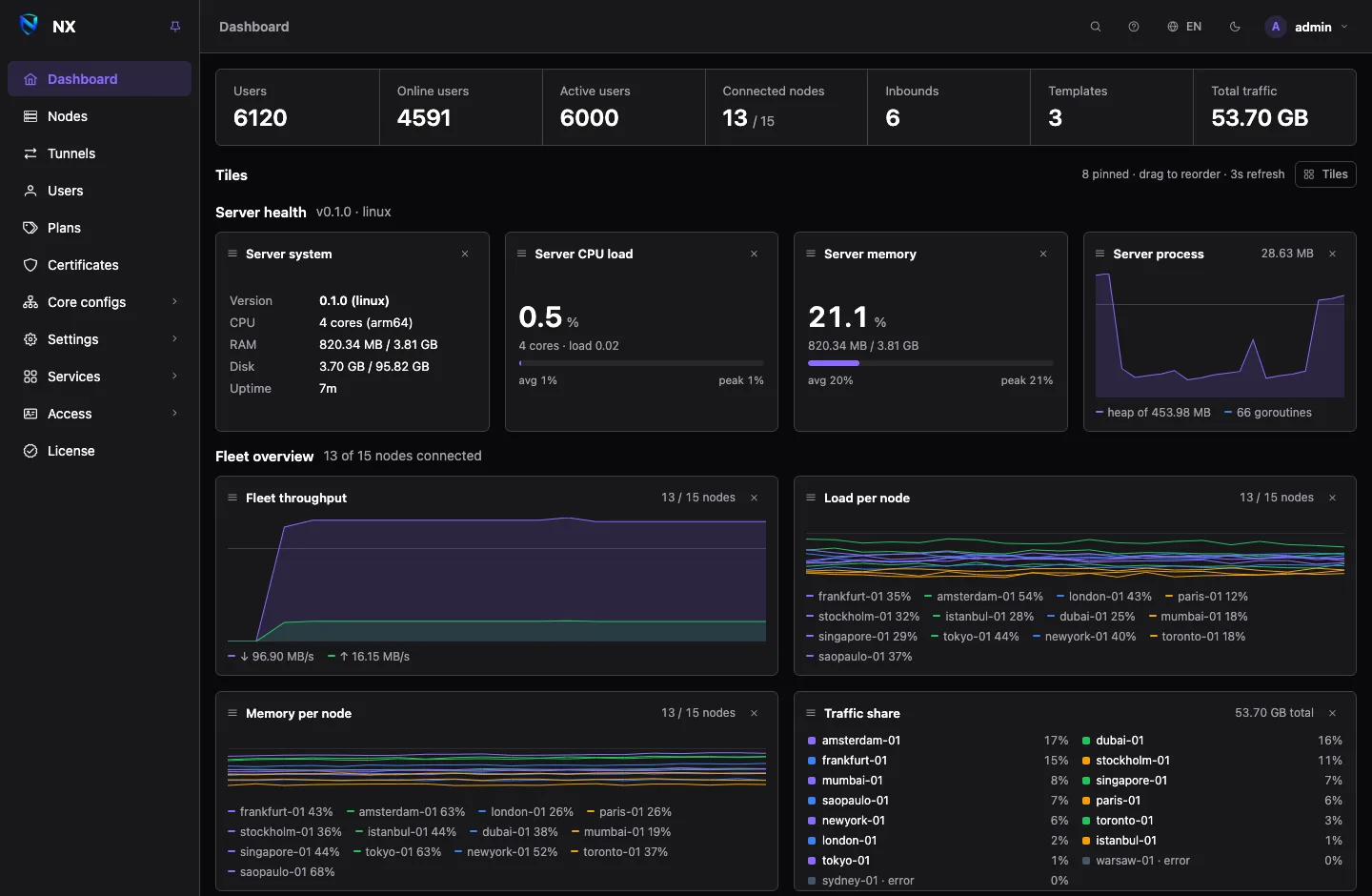The width and height of the screenshot is (1372, 896).
Task: Click the Certificates shield icon
Action: pyautogui.click(x=30, y=265)
